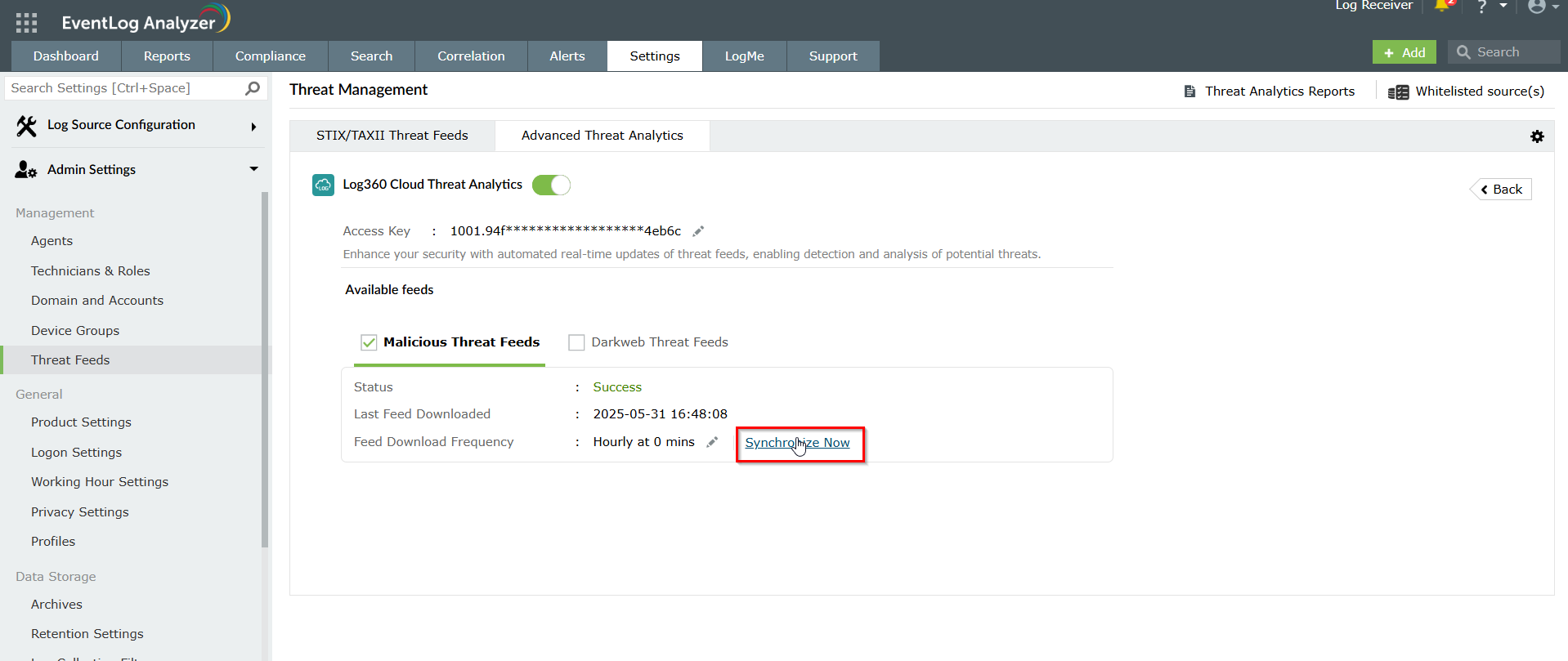Open the user account avatar icon
This screenshot has height=661, width=1568.
point(1537,7)
